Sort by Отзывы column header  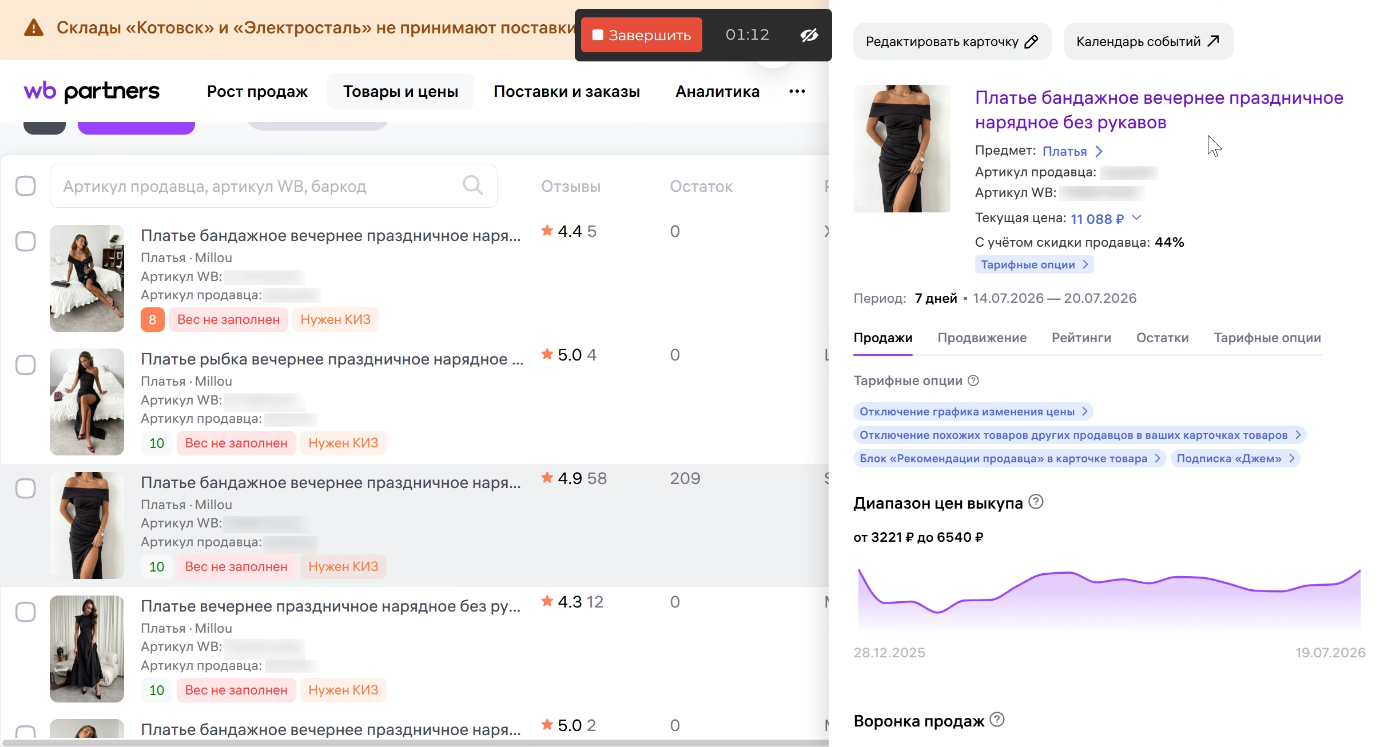coord(571,186)
